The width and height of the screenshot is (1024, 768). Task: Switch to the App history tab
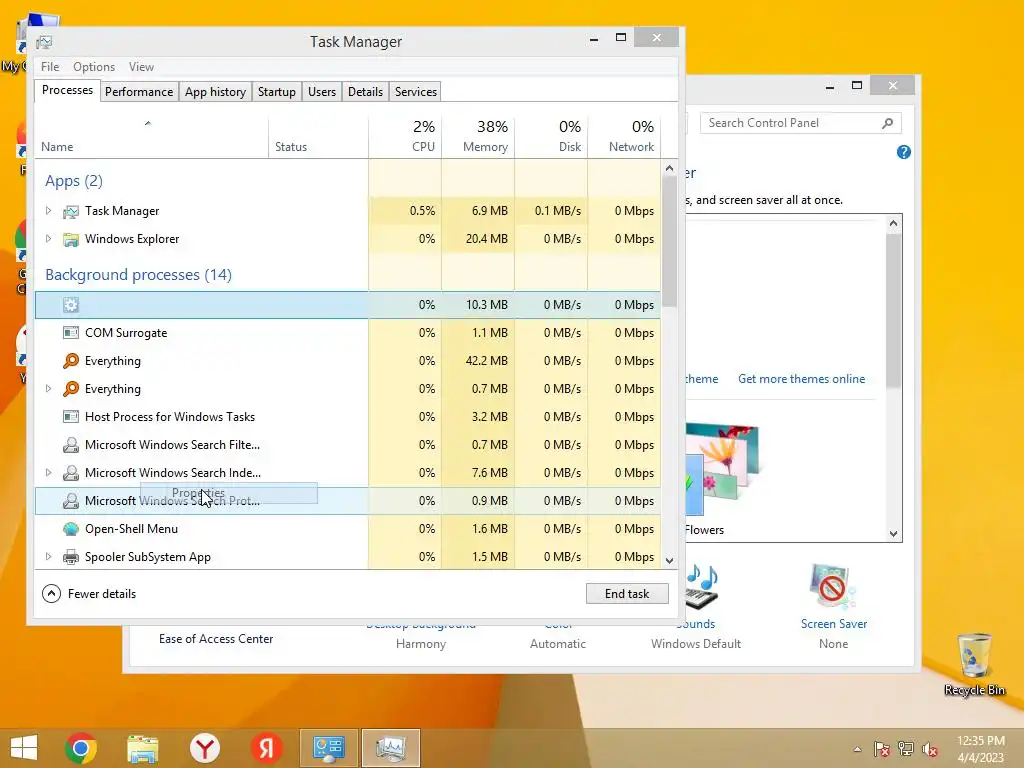tap(216, 92)
